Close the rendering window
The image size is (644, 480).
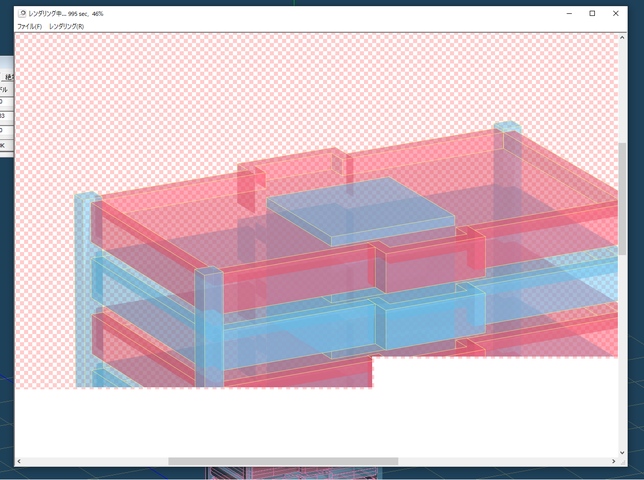[615, 14]
